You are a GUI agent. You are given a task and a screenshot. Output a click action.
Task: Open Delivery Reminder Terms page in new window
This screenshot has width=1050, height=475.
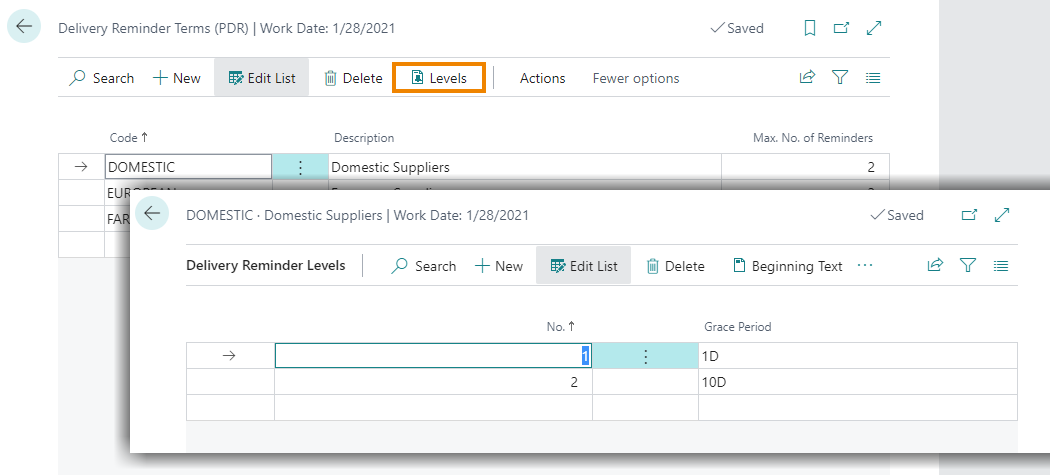click(841, 29)
